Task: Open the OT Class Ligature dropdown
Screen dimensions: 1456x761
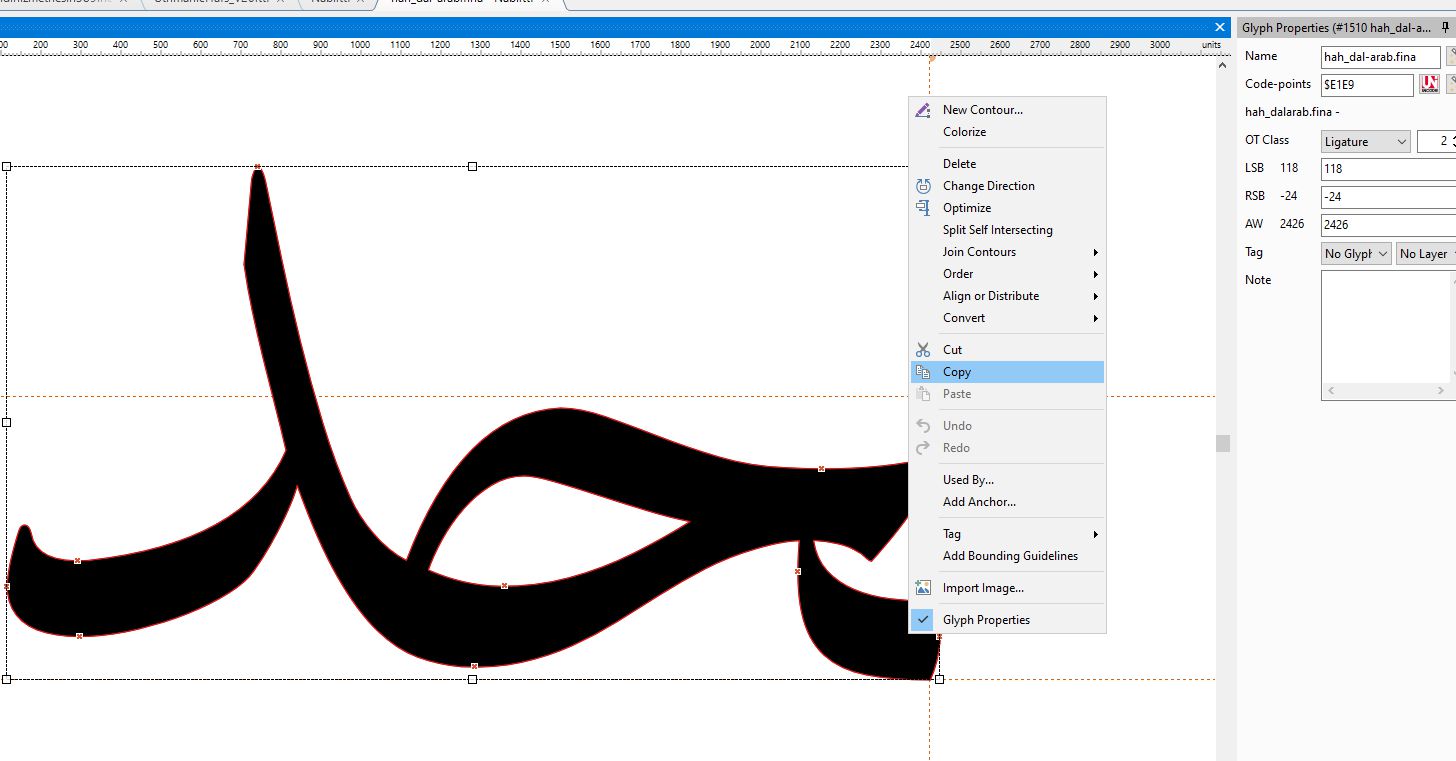Action: coord(1365,142)
